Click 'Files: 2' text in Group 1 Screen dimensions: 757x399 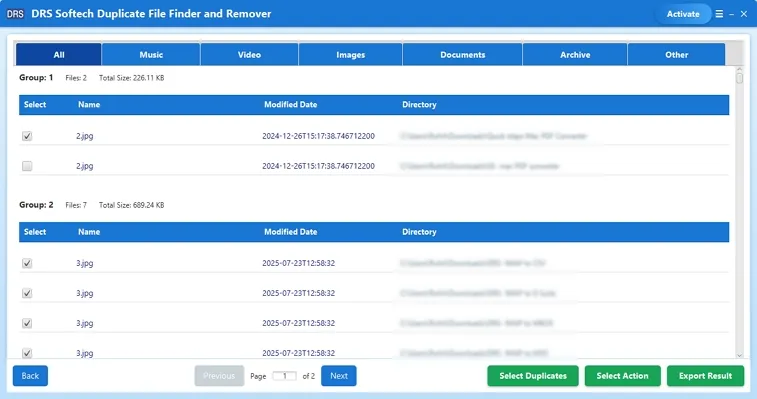(x=76, y=78)
